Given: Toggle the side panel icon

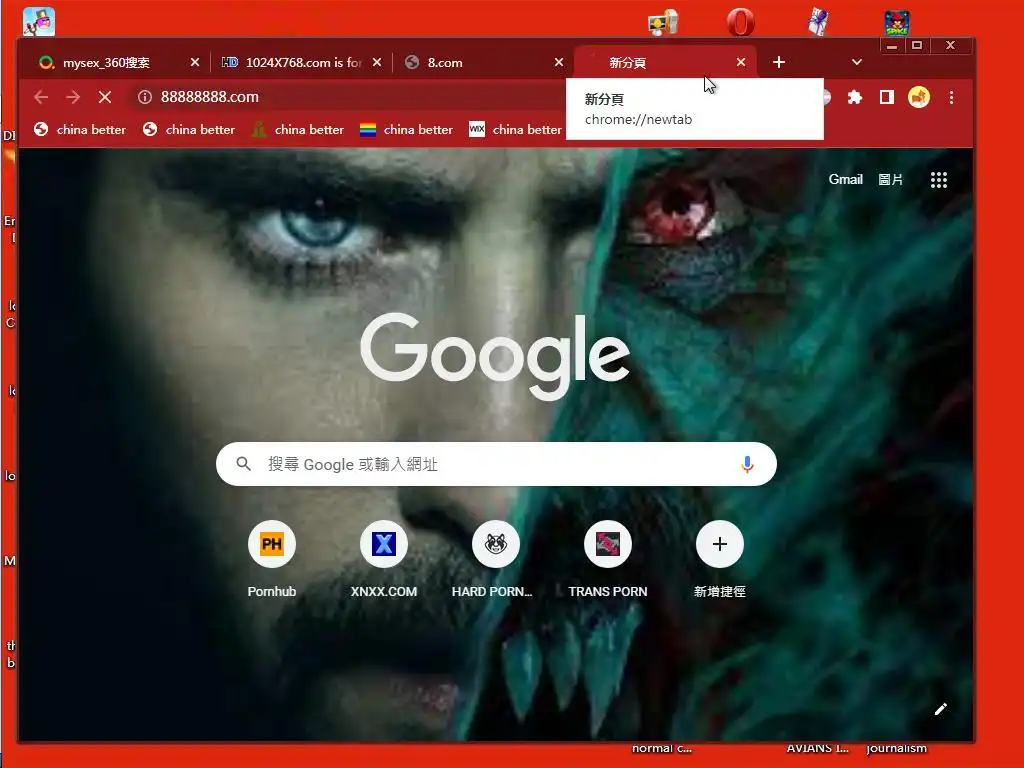Looking at the screenshot, I should pos(886,97).
